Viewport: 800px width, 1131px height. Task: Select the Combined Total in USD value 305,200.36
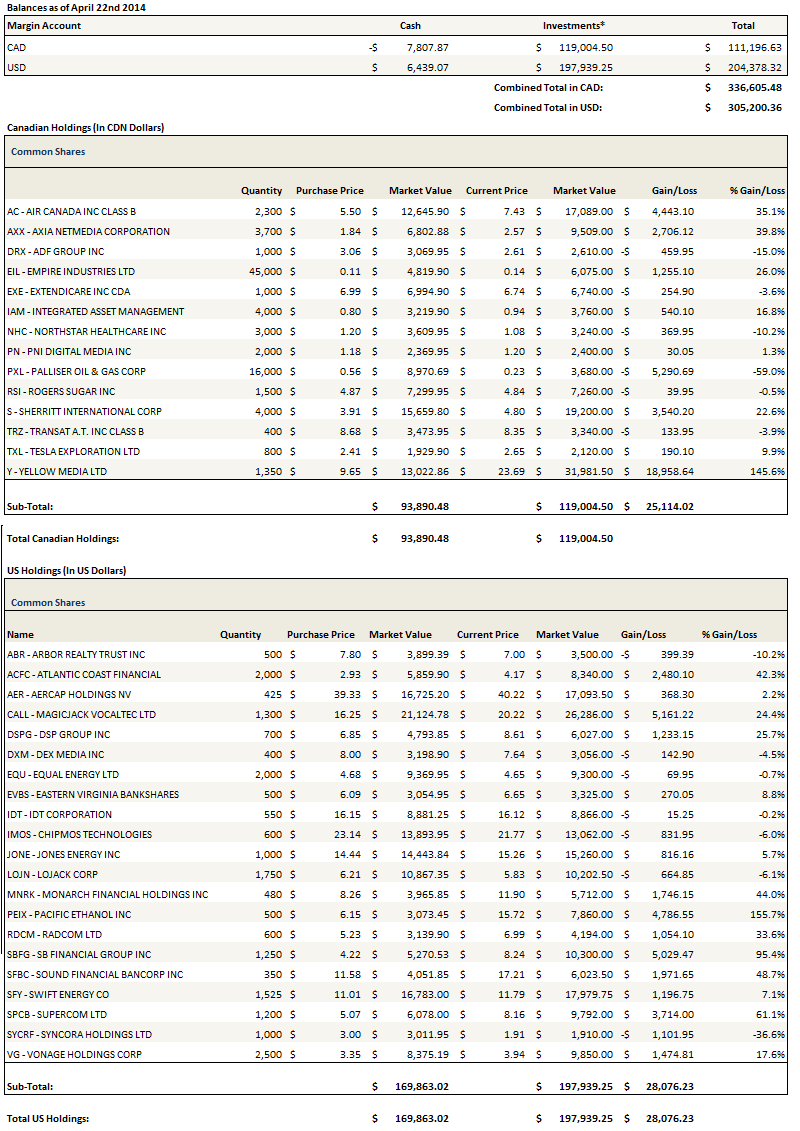tap(754, 107)
